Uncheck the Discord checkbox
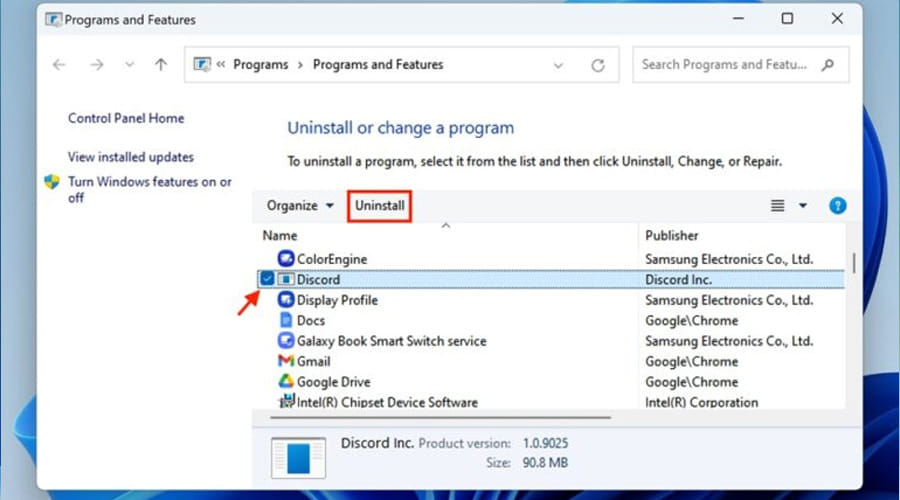The width and height of the screenshot is (900, 500). (x=267, y=279)
